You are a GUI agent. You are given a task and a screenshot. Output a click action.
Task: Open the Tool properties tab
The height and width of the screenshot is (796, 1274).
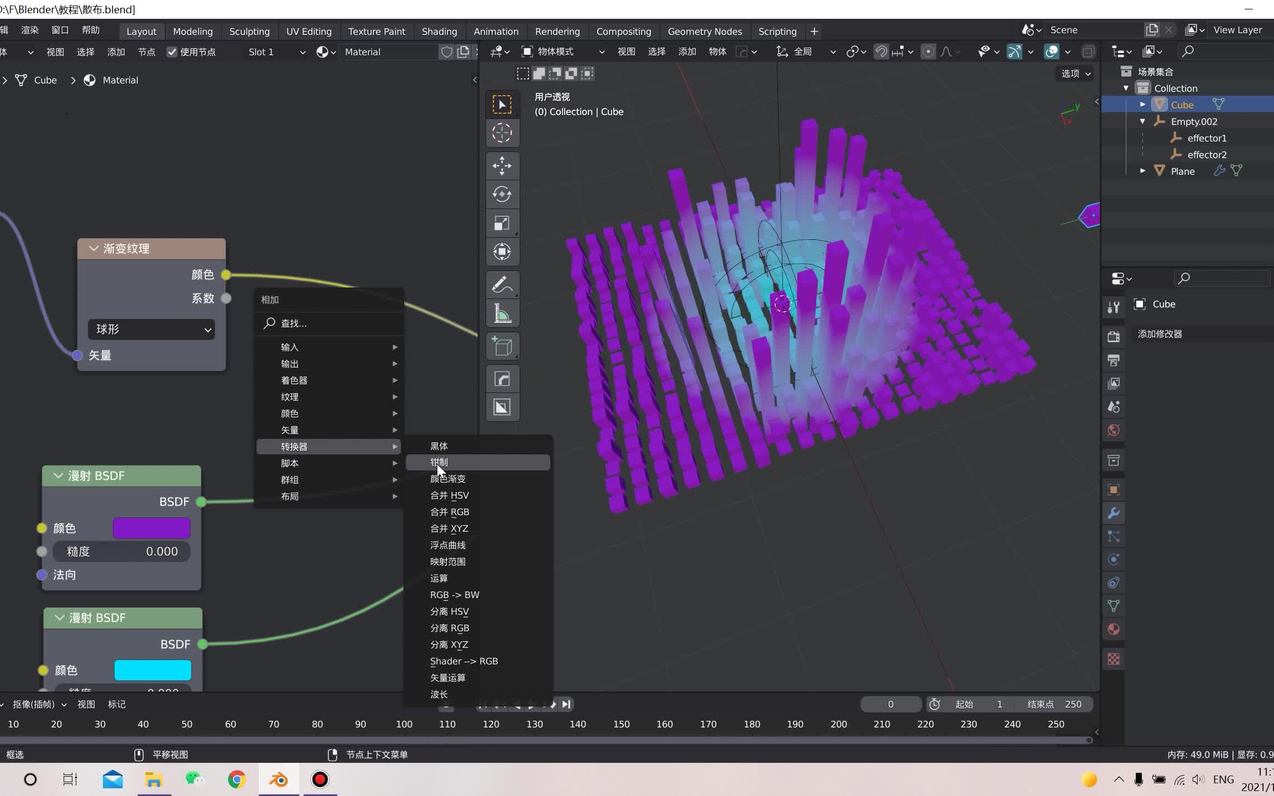coord(1113,307)
